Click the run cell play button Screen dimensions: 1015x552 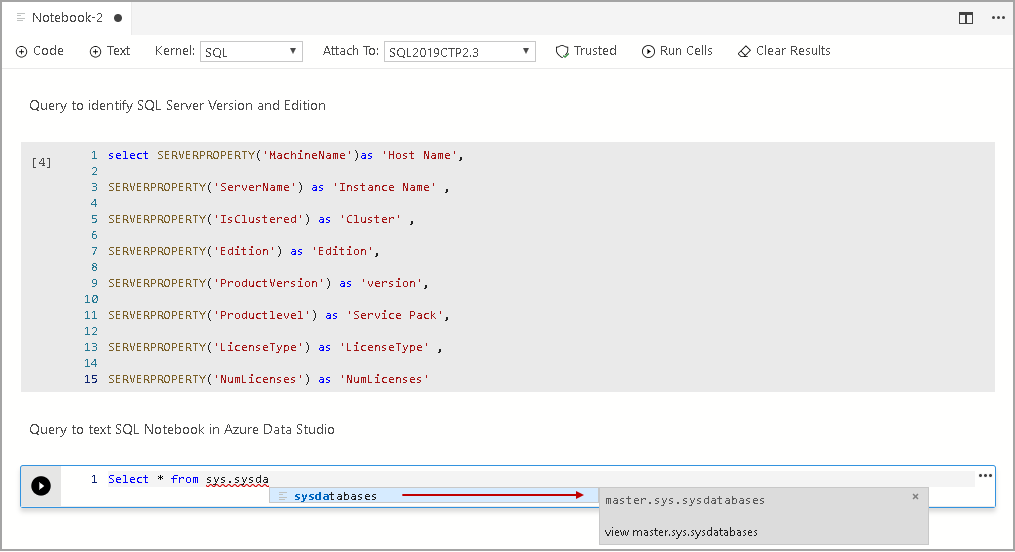click(x=41, y=485)
